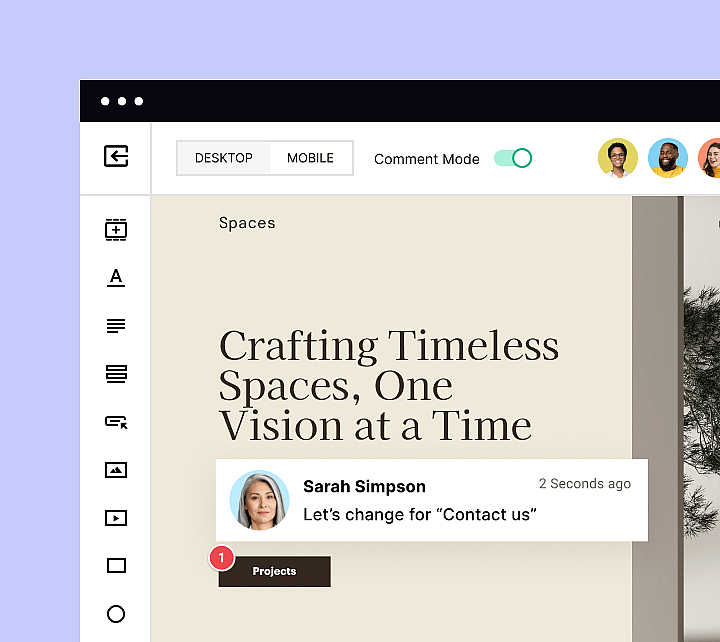
Task: Pick the stacked rows layout icon
Action: [116, 374]
